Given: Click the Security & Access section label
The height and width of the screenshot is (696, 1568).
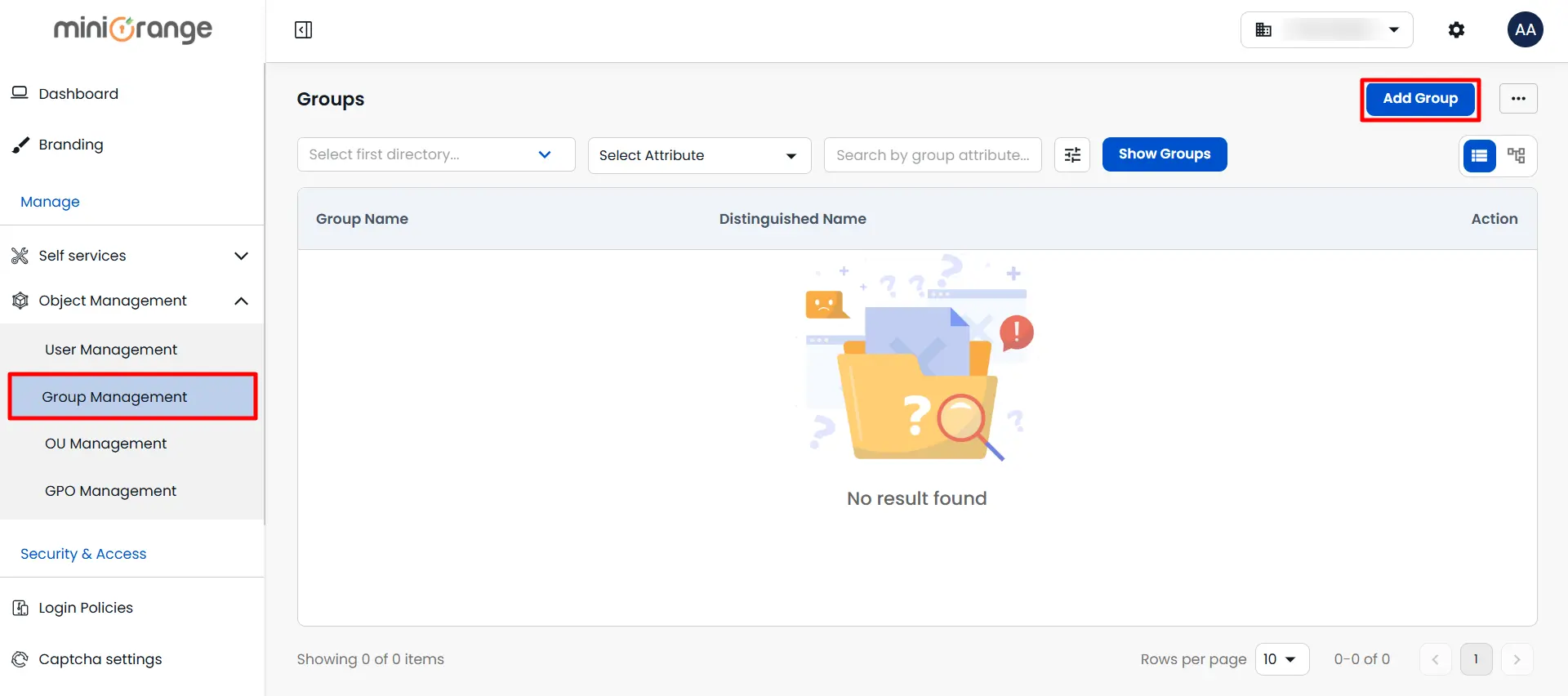Looking at the screenshot, I should [x=83, y=554].
